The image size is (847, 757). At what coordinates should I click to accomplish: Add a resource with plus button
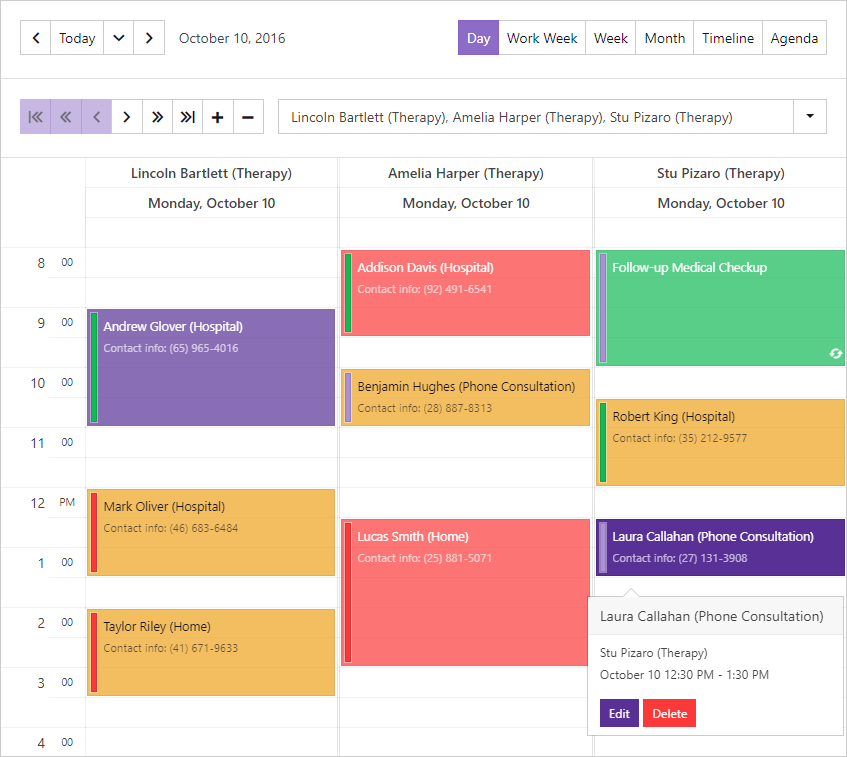tap(218, 116)
